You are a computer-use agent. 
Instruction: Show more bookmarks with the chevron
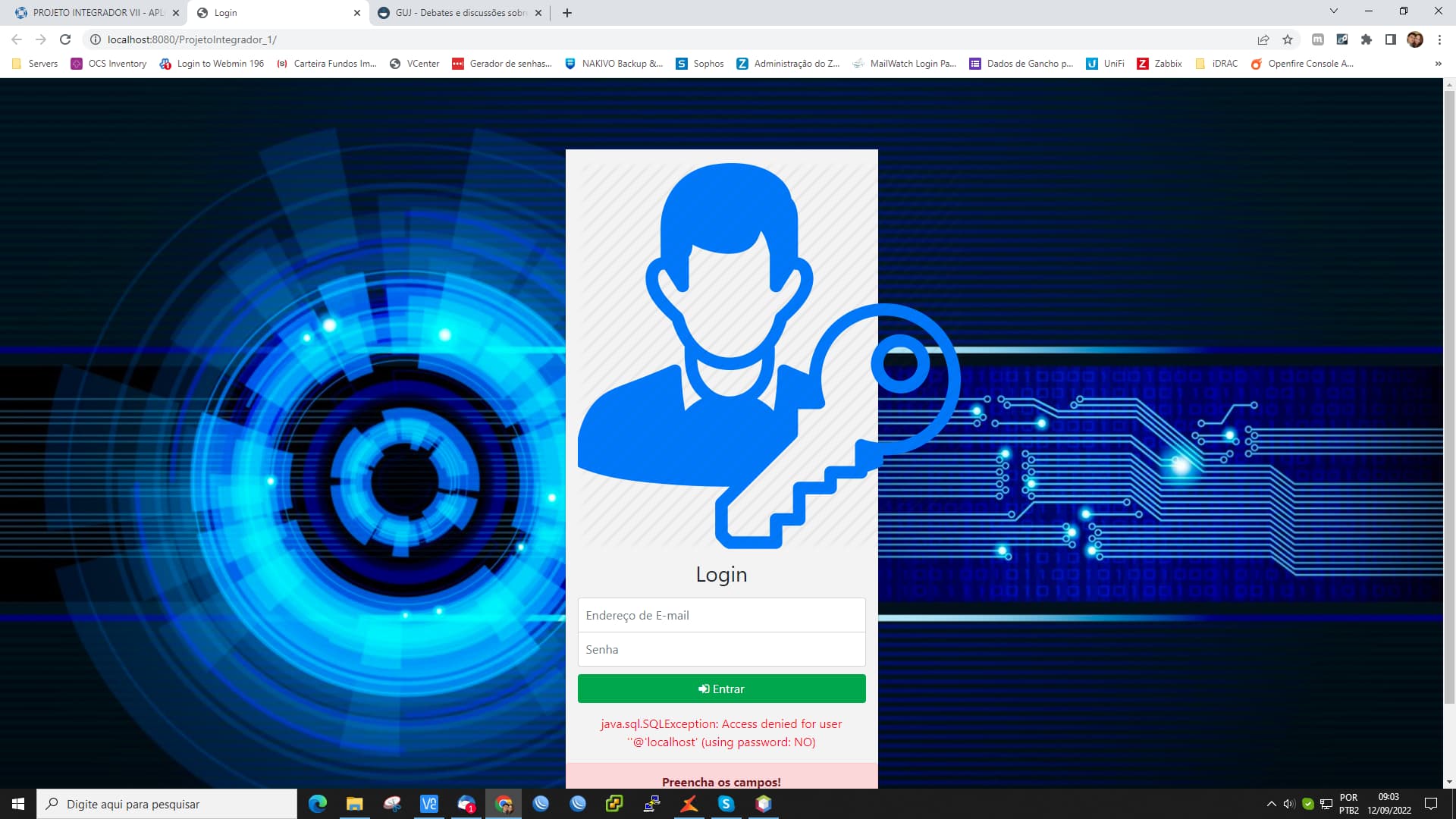pos(1439,64)
